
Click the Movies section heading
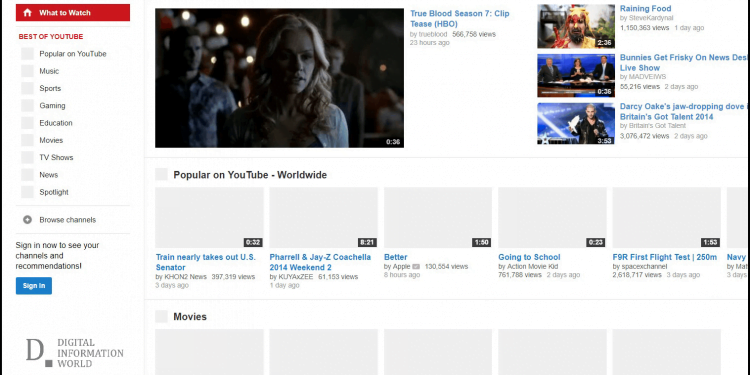click(190, 316)
